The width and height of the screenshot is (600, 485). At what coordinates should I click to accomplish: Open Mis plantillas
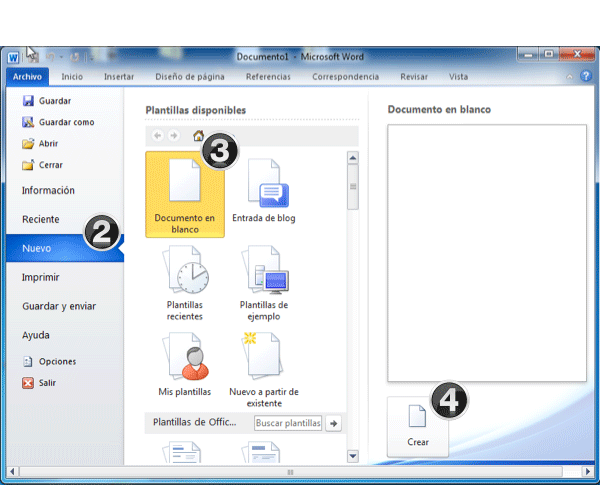pos(185,364)
